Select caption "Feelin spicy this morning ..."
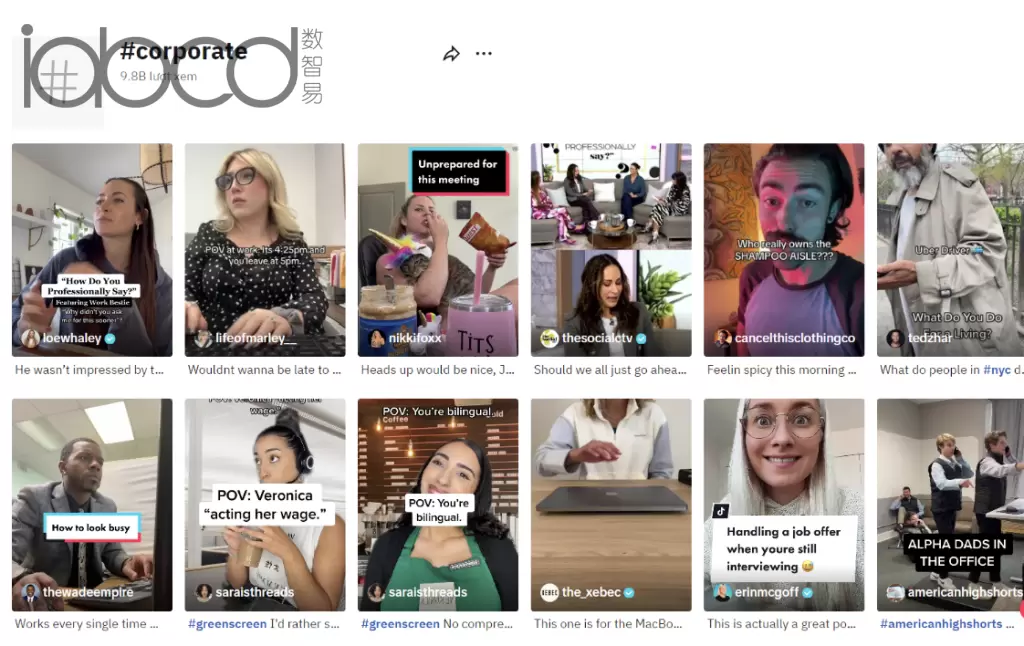Image resolution: width=1024 pixels, height=646 pixels. click(x=782, y=370)
